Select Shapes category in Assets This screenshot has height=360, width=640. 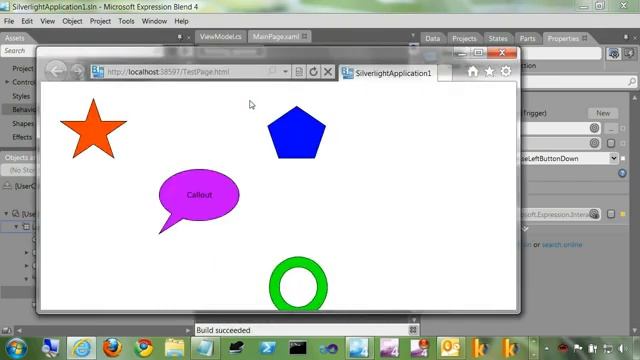23,123
